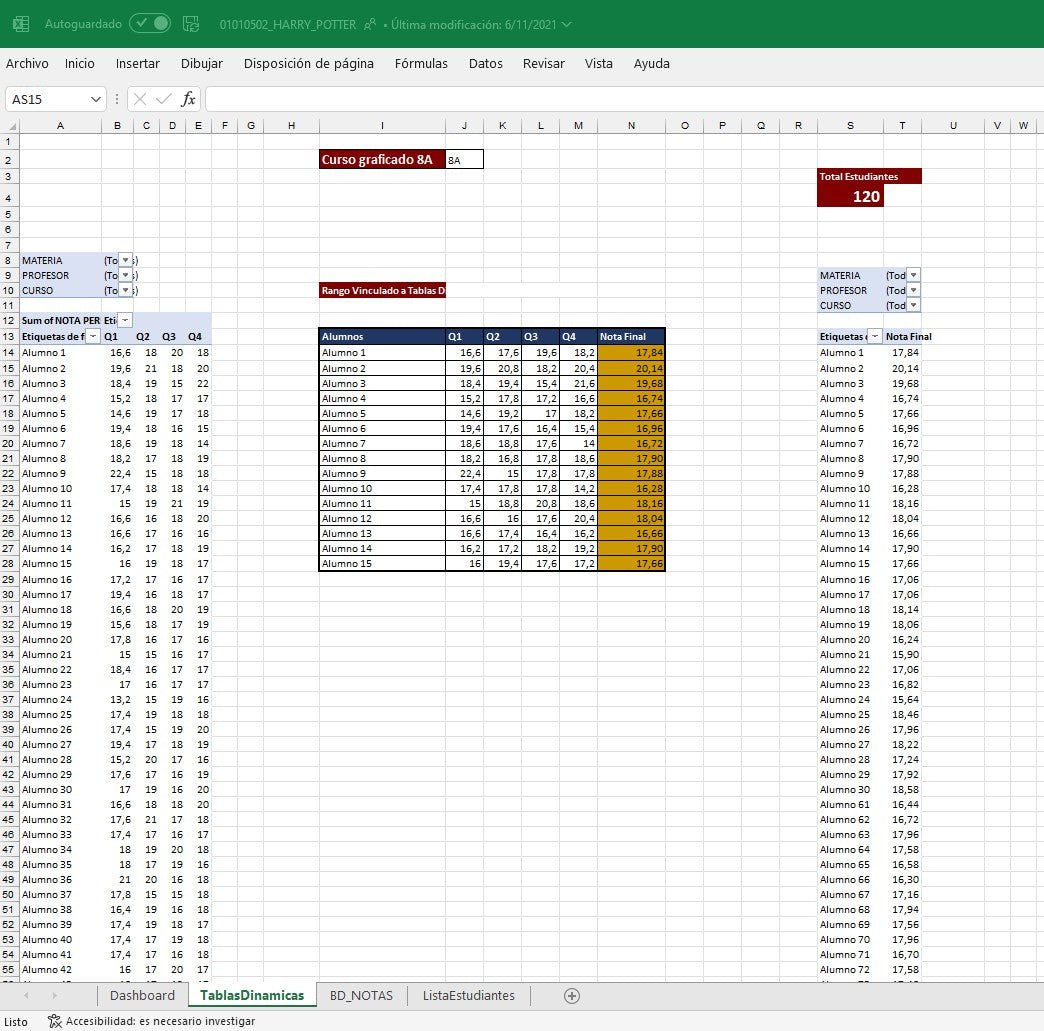Open the Archivo menu

click(x=27, y=63)
